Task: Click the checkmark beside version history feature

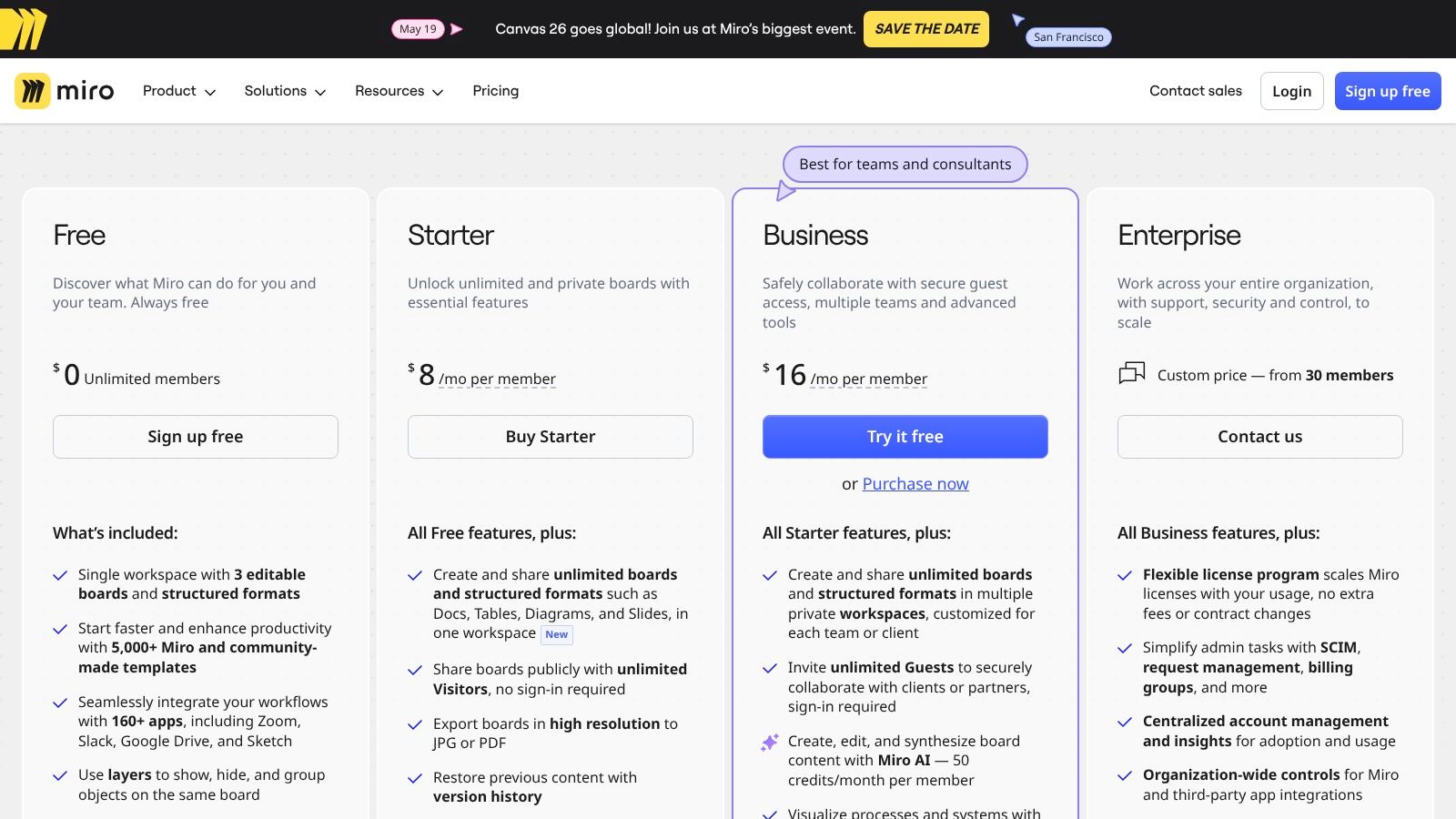Action: (414, 778)
